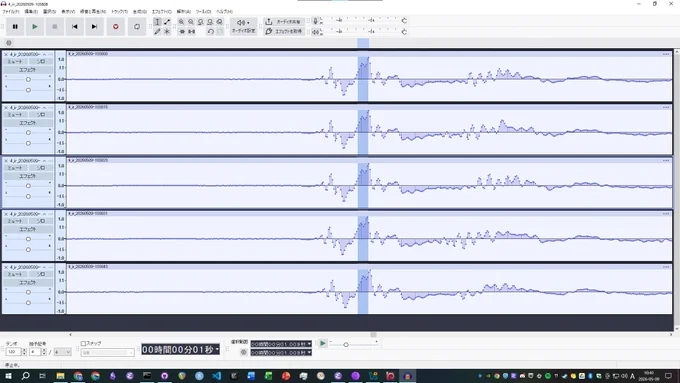Open the selection end time format dropdown
Screen dimensions: 680x383
point(309,353)
